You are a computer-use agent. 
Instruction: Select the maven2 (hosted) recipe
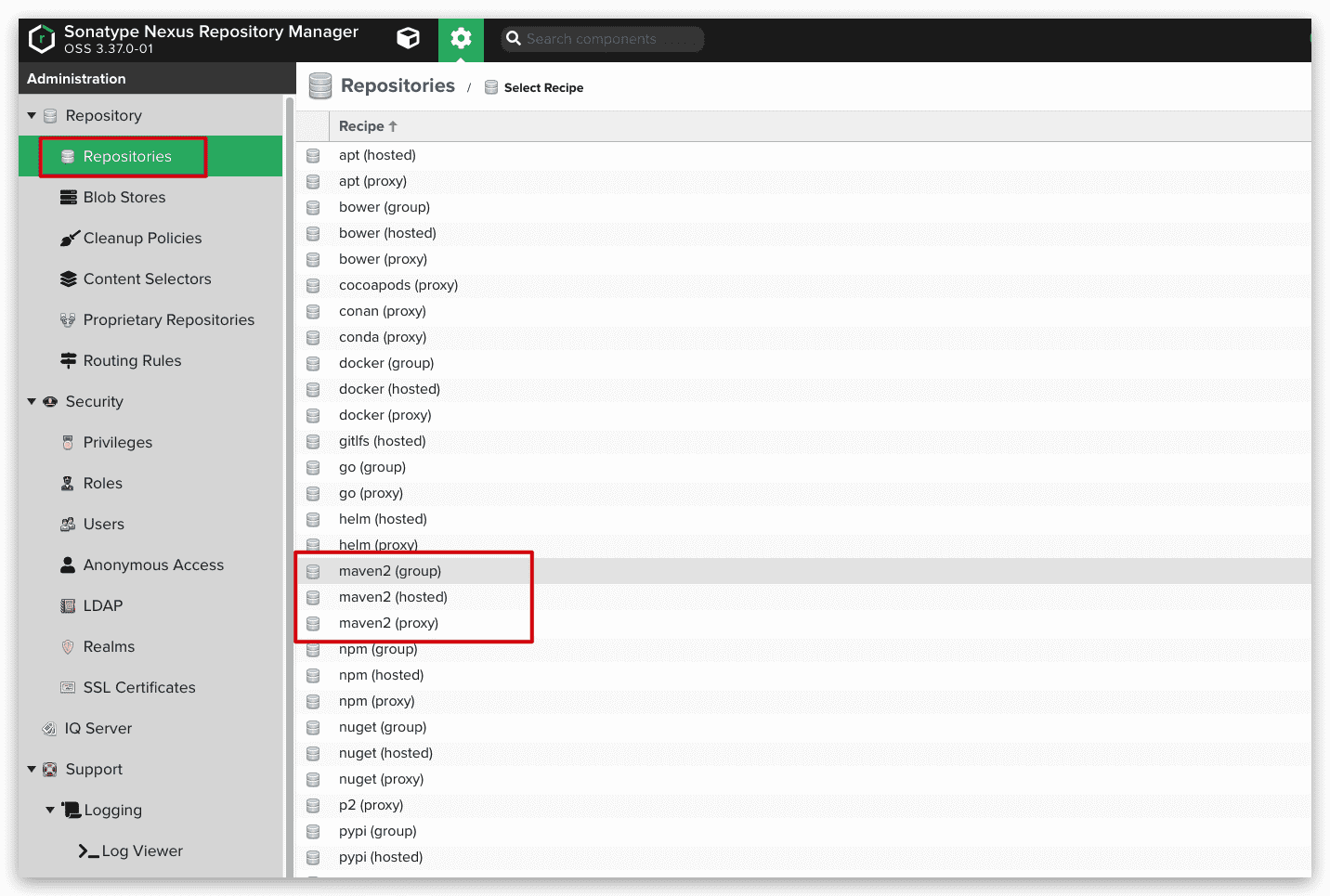[393, 597]
